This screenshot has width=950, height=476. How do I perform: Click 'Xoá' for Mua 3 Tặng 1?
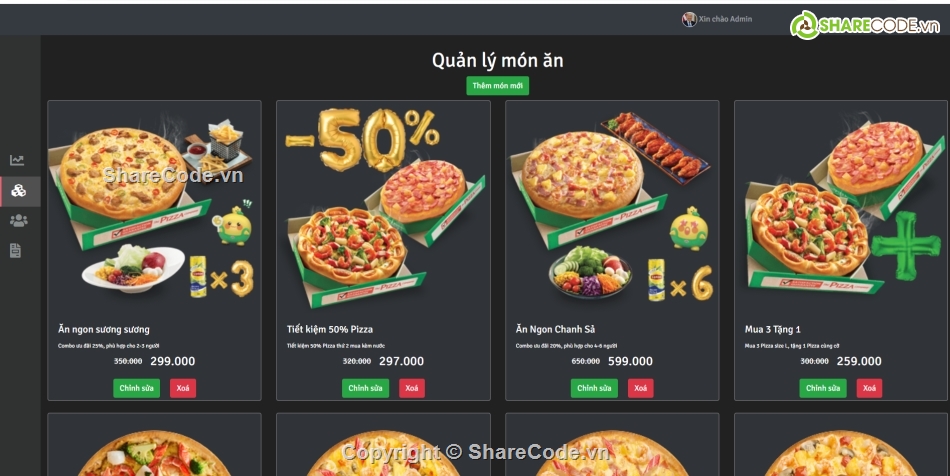[x=869, y=388]
